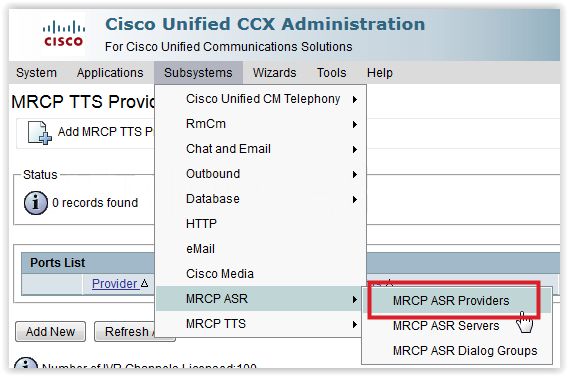Viewport: 568px width, 376px height.
Task: Choose MRCP ASR Servers
Action: 457,326
